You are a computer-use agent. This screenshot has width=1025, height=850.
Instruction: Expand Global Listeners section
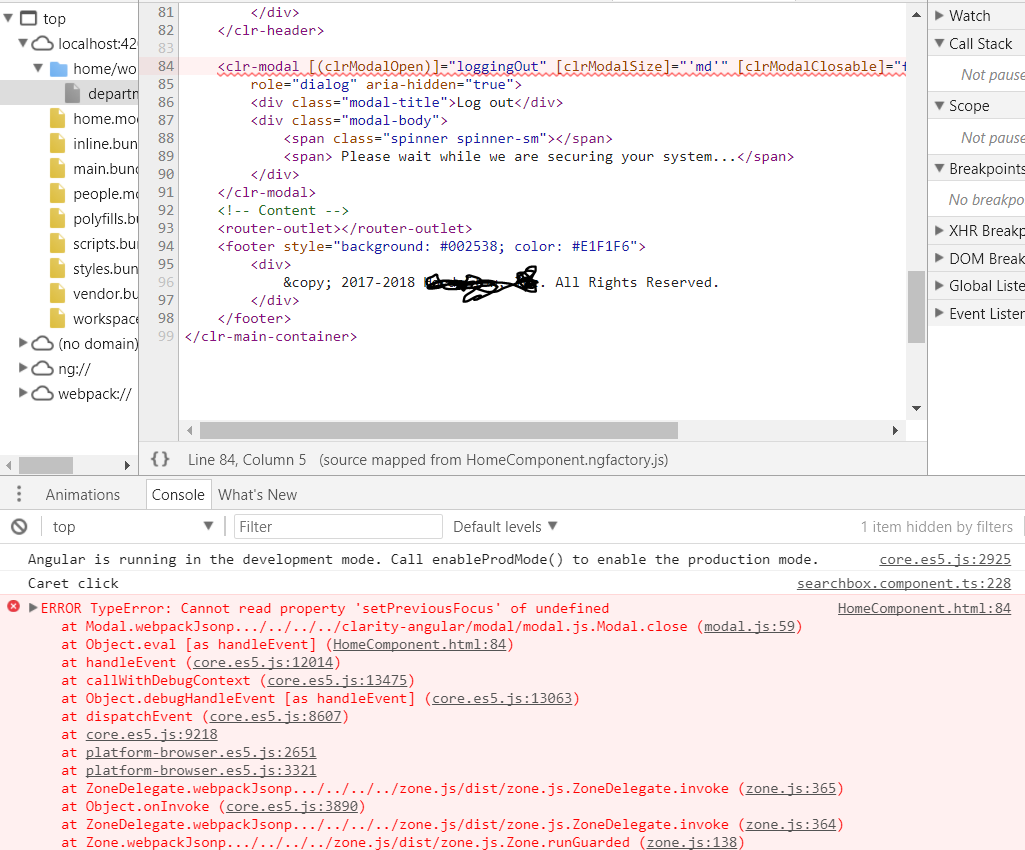pos(939,285)
